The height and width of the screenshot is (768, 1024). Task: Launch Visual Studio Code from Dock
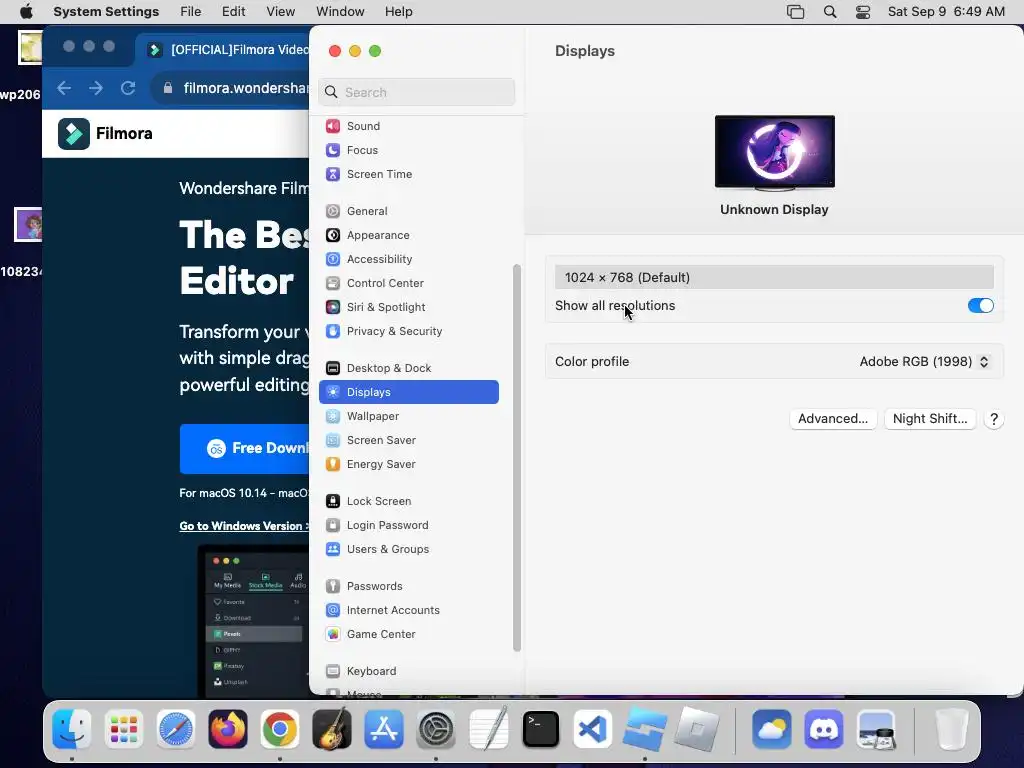coord(592,729)
